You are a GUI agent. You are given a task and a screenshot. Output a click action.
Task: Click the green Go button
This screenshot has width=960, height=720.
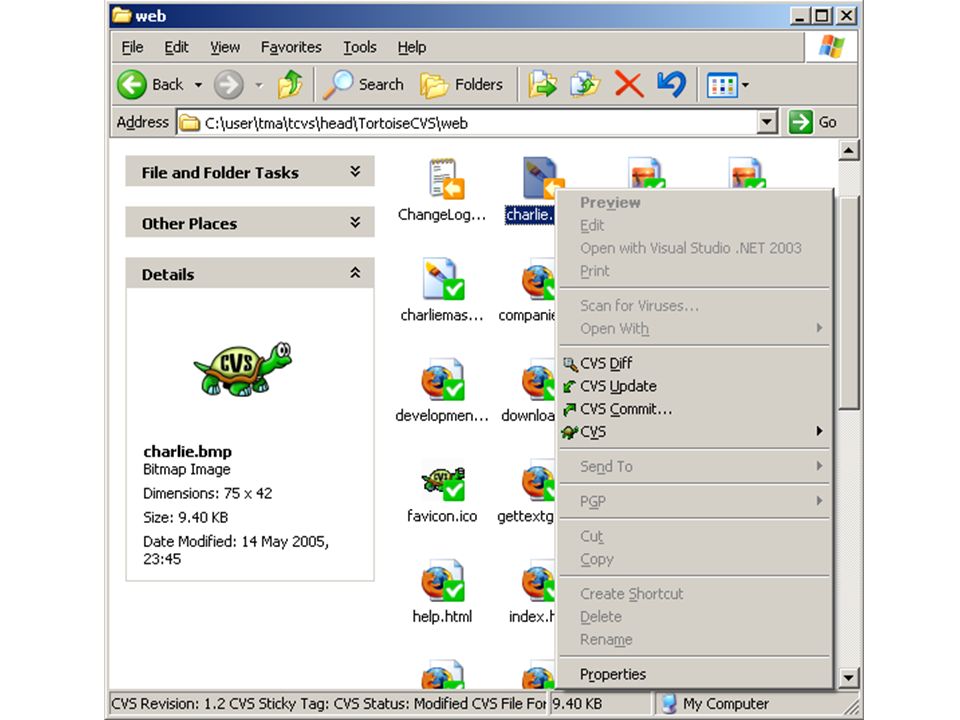(813, 122)
